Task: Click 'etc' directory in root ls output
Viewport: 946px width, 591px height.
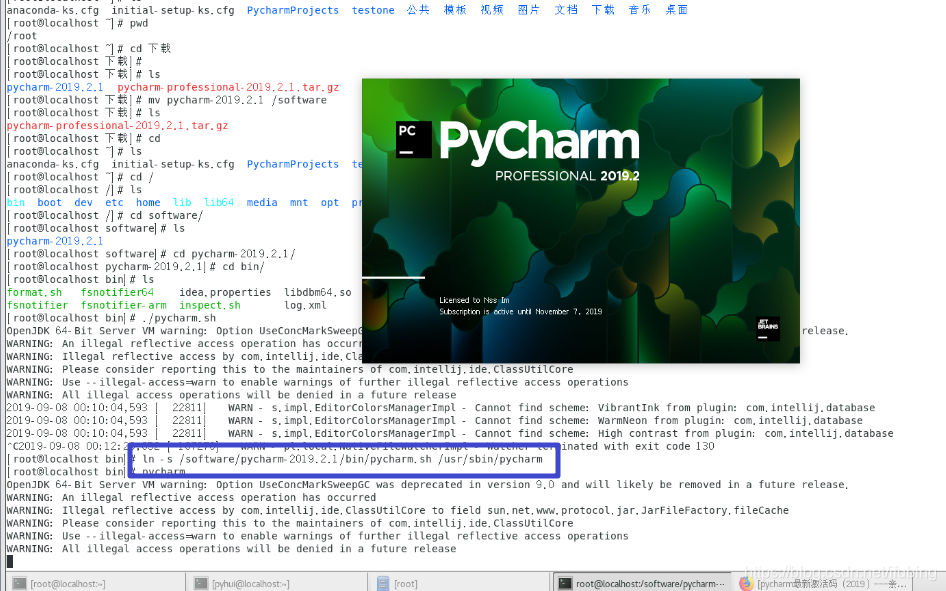Action: click(114, 203)
